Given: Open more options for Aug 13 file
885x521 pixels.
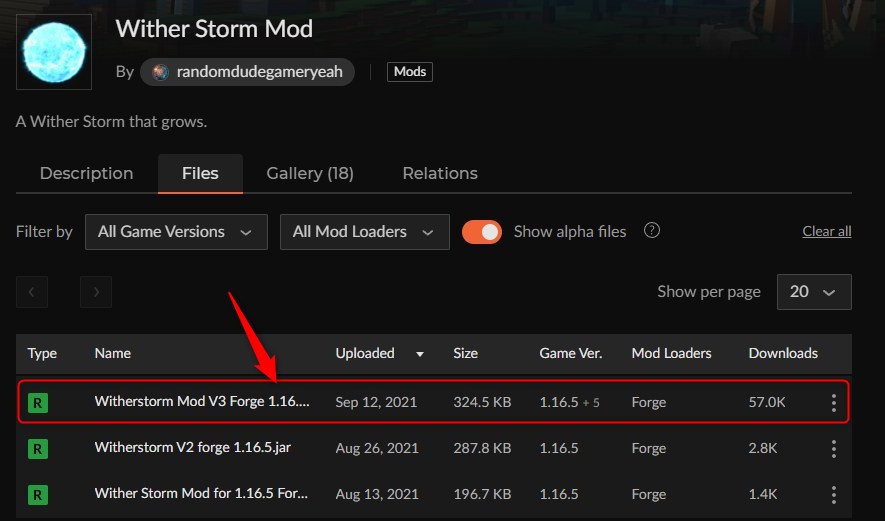Looking at the screenshot, I should coord(834,494).
